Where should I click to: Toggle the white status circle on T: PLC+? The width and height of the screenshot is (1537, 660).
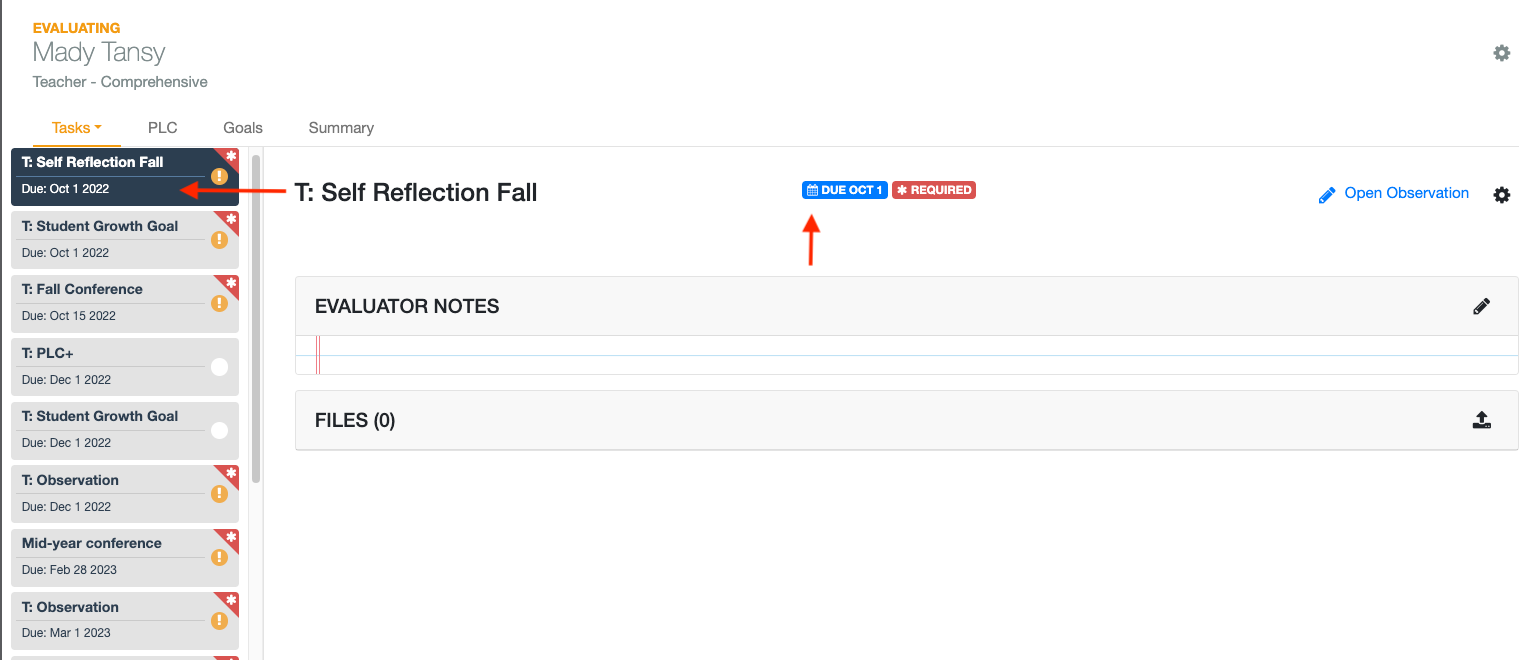coord(219,367)
